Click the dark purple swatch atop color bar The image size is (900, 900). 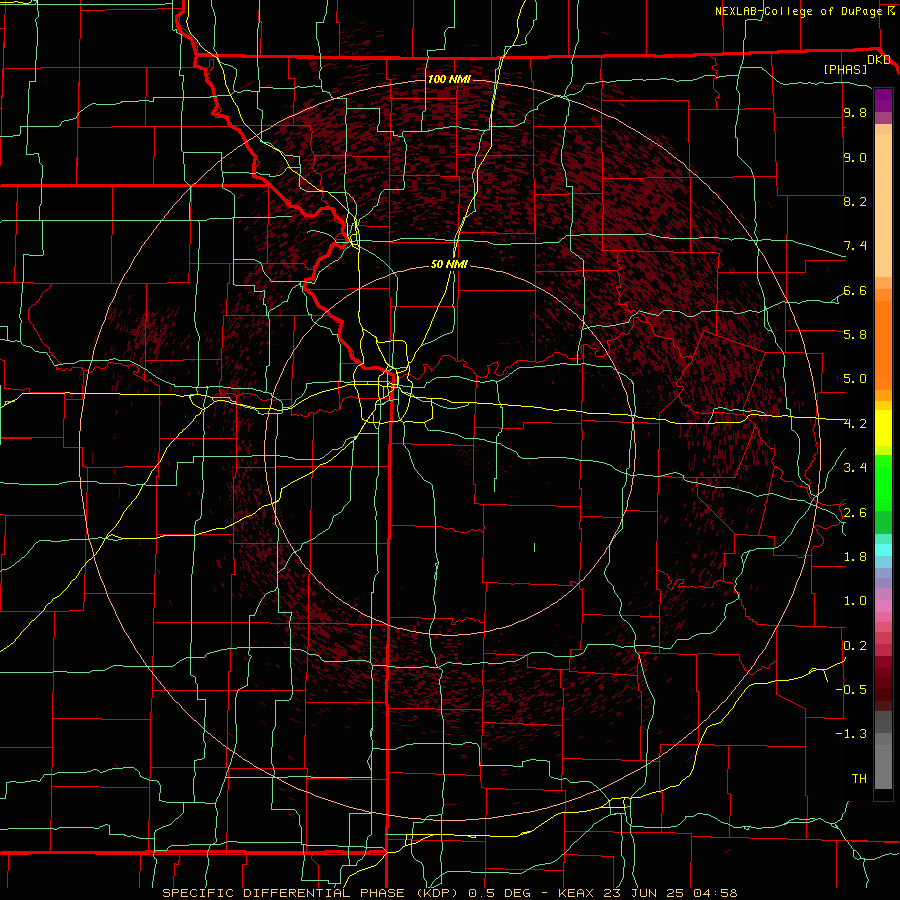pyautogui.click(x=883, y=100)
